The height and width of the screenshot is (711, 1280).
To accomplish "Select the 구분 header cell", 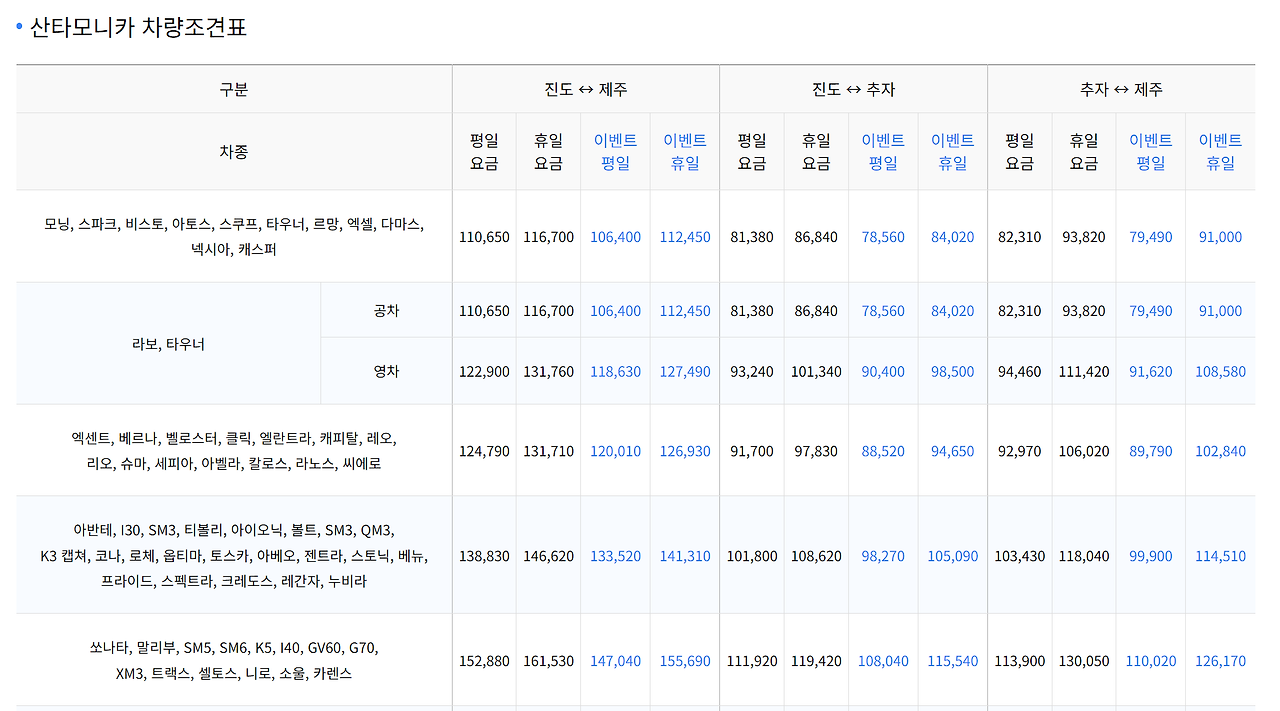I will coord(234,89).
